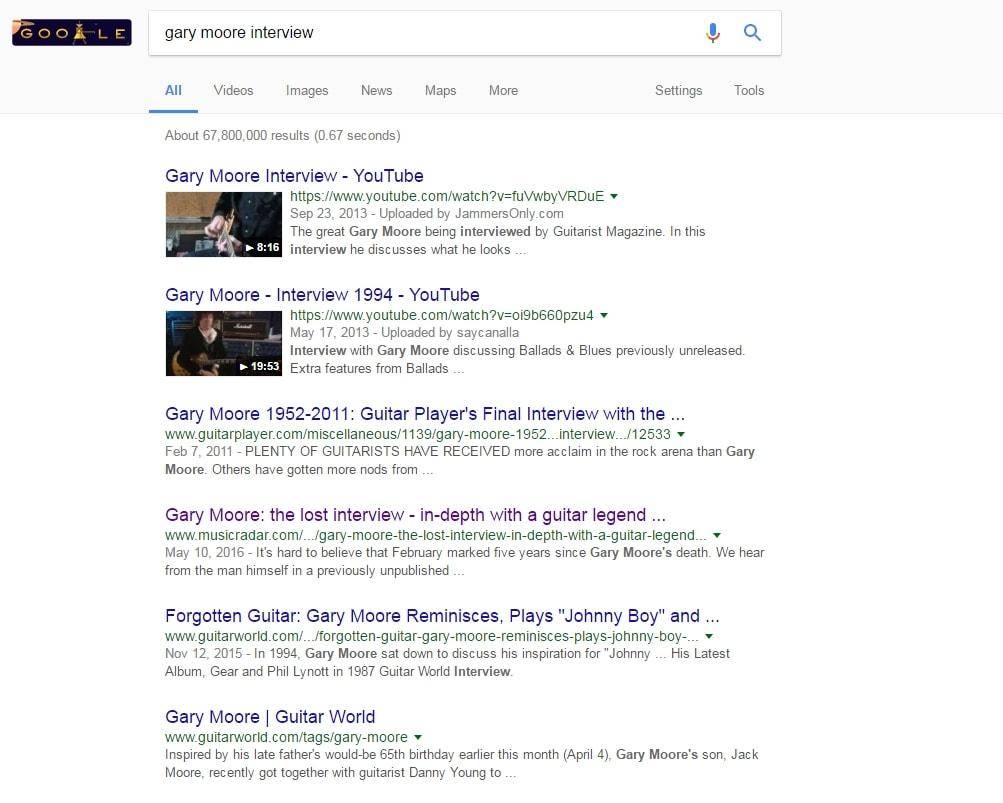
Task: Open 'Gary Moore: the lost interview' result
Action: (x=415, y=515)
